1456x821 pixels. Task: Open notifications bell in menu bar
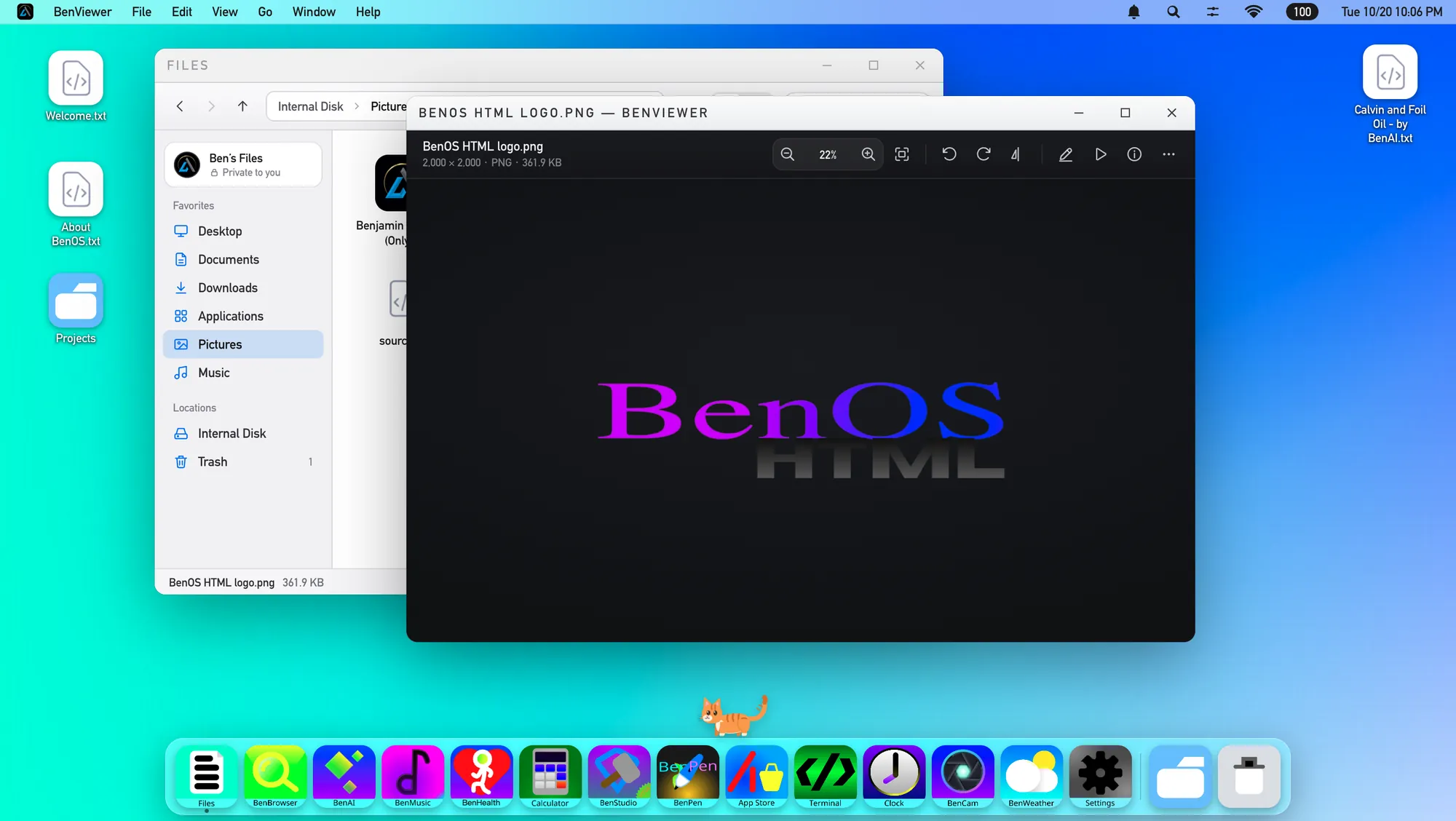coord(1133,12)
